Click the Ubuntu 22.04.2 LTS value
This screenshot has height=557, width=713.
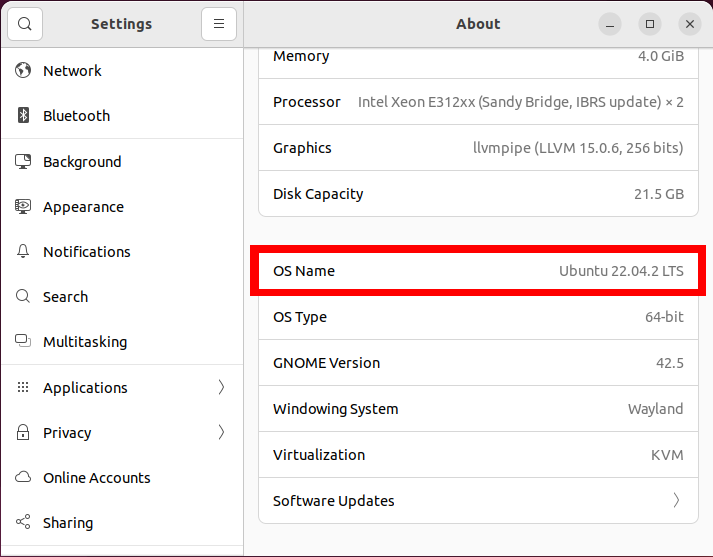pyautogui.click(x=621, y=271)
